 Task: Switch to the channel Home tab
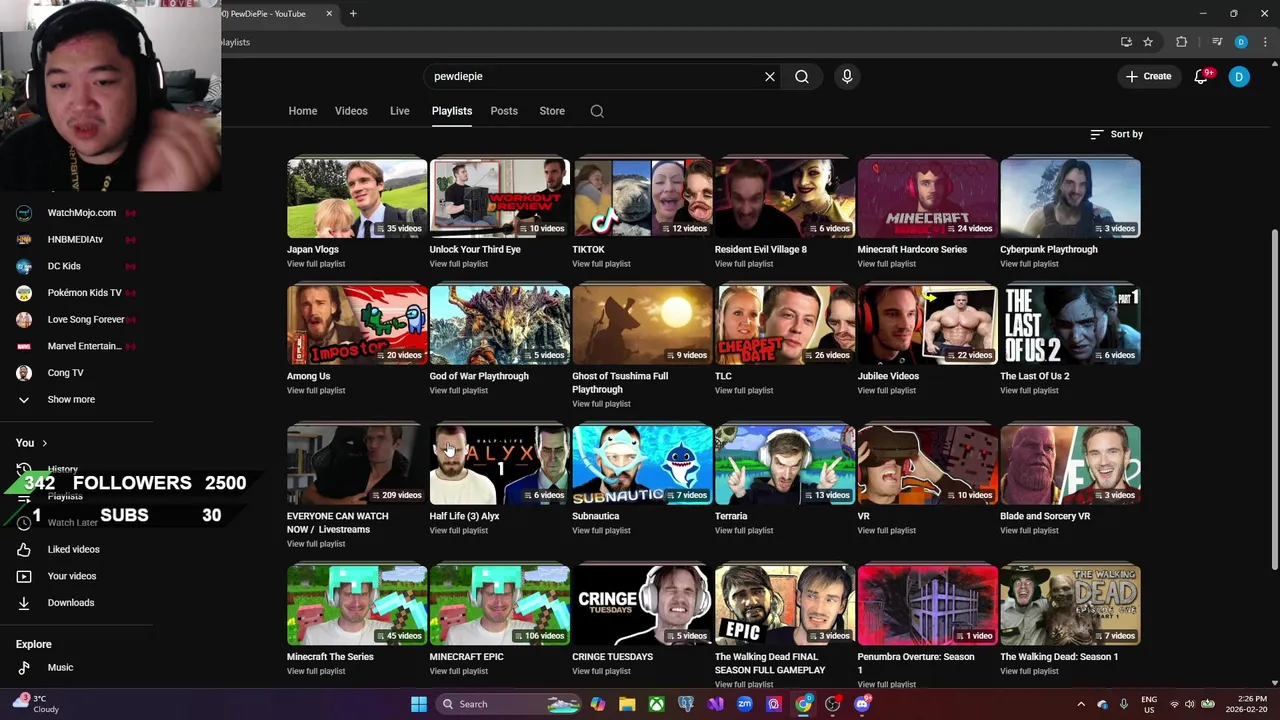(x=303, y=111)
